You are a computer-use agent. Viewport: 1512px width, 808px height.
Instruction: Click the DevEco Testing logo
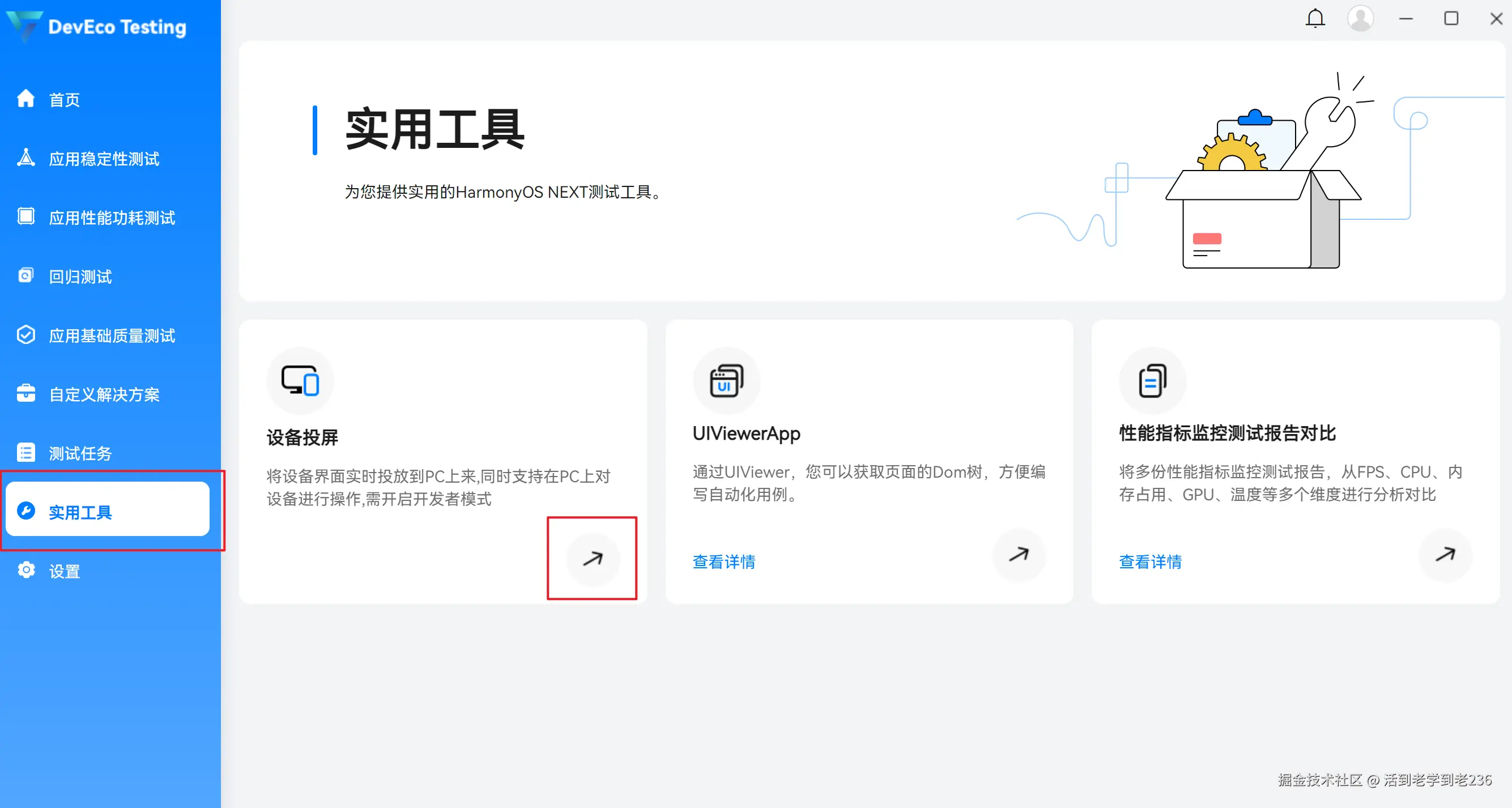pos(23,26)
